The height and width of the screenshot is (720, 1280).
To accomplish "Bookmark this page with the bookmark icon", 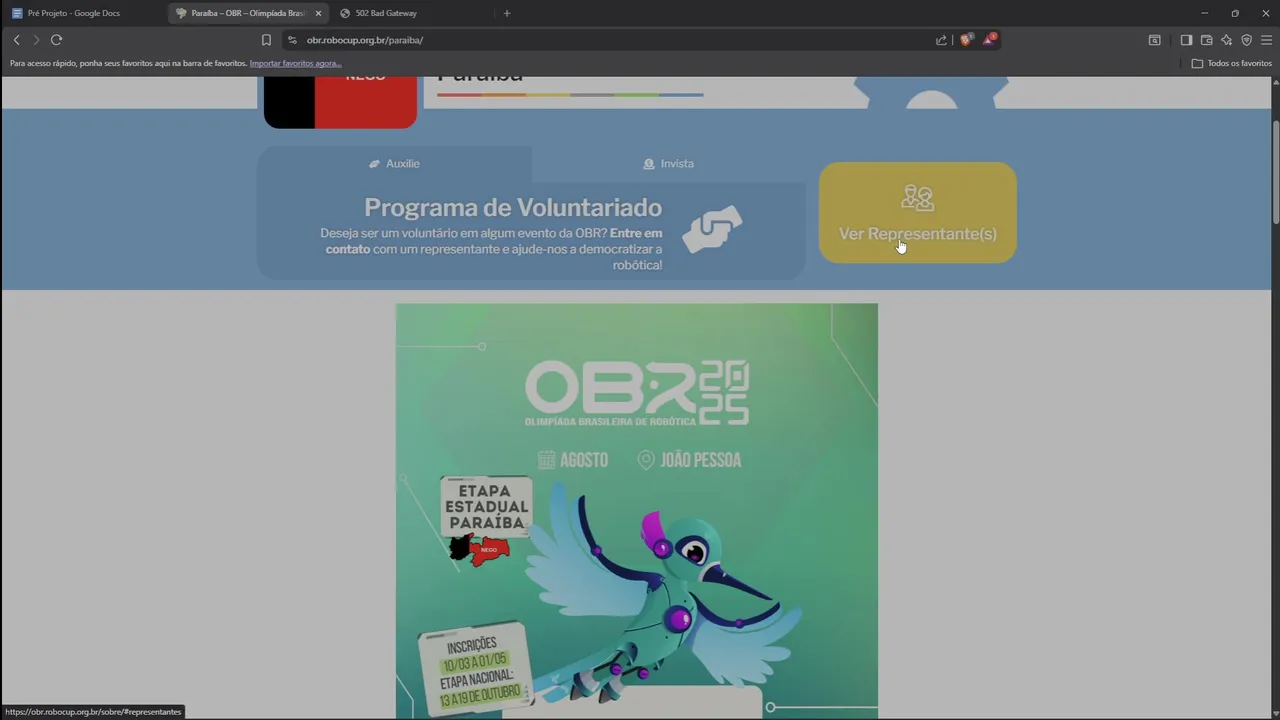I will click(266, 40).
